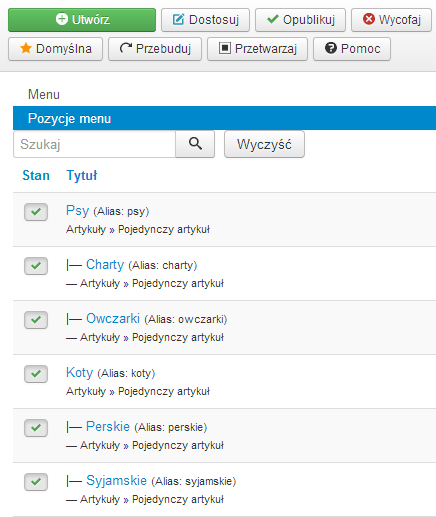Click the Wycofaj unpublish button
Viewport: 436px width, 517px height.
[x=391, y=20]
